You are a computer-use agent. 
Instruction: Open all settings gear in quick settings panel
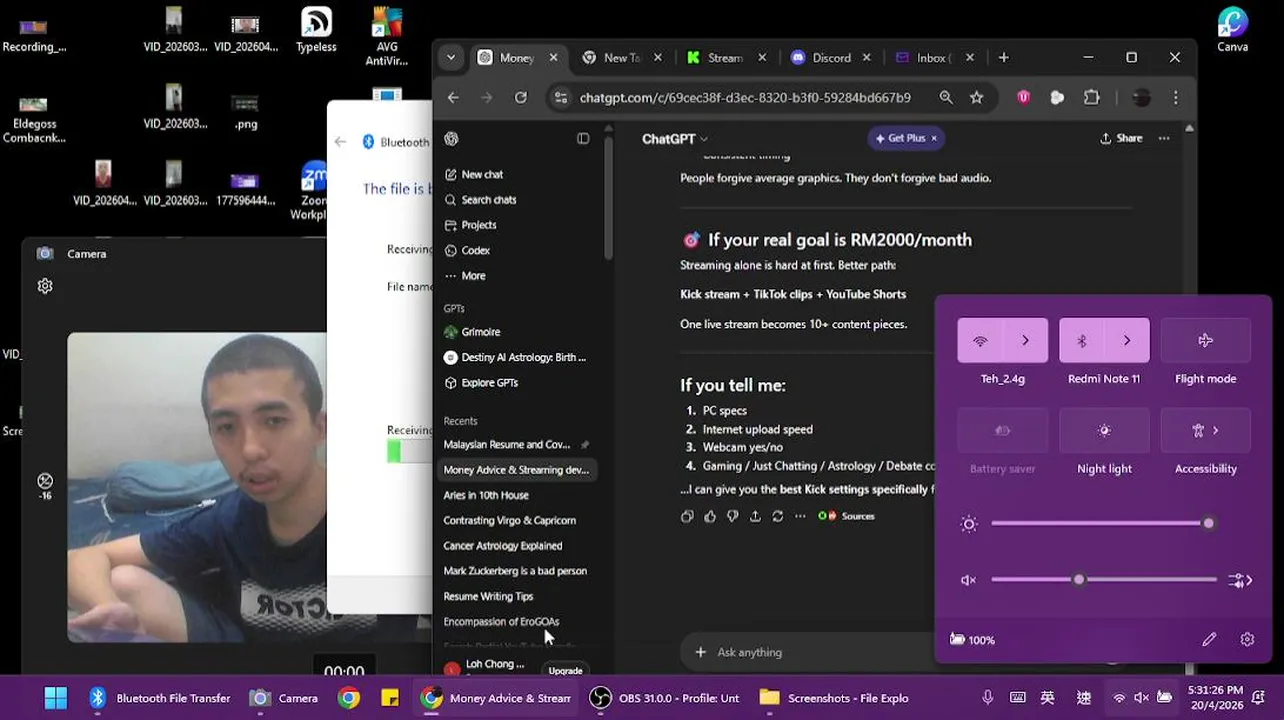click(x=1247, y=639)
